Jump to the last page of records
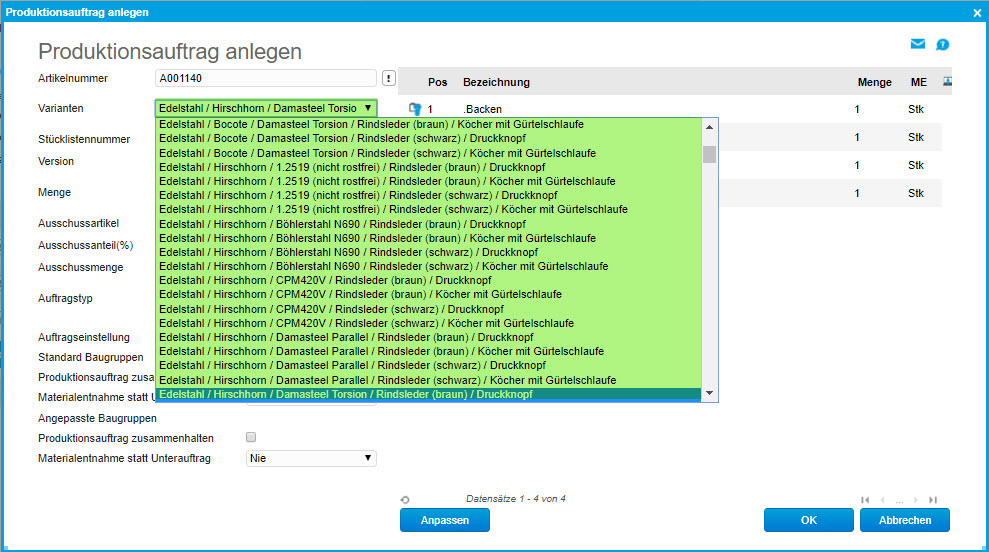989x552 pixels. (933, 500)
